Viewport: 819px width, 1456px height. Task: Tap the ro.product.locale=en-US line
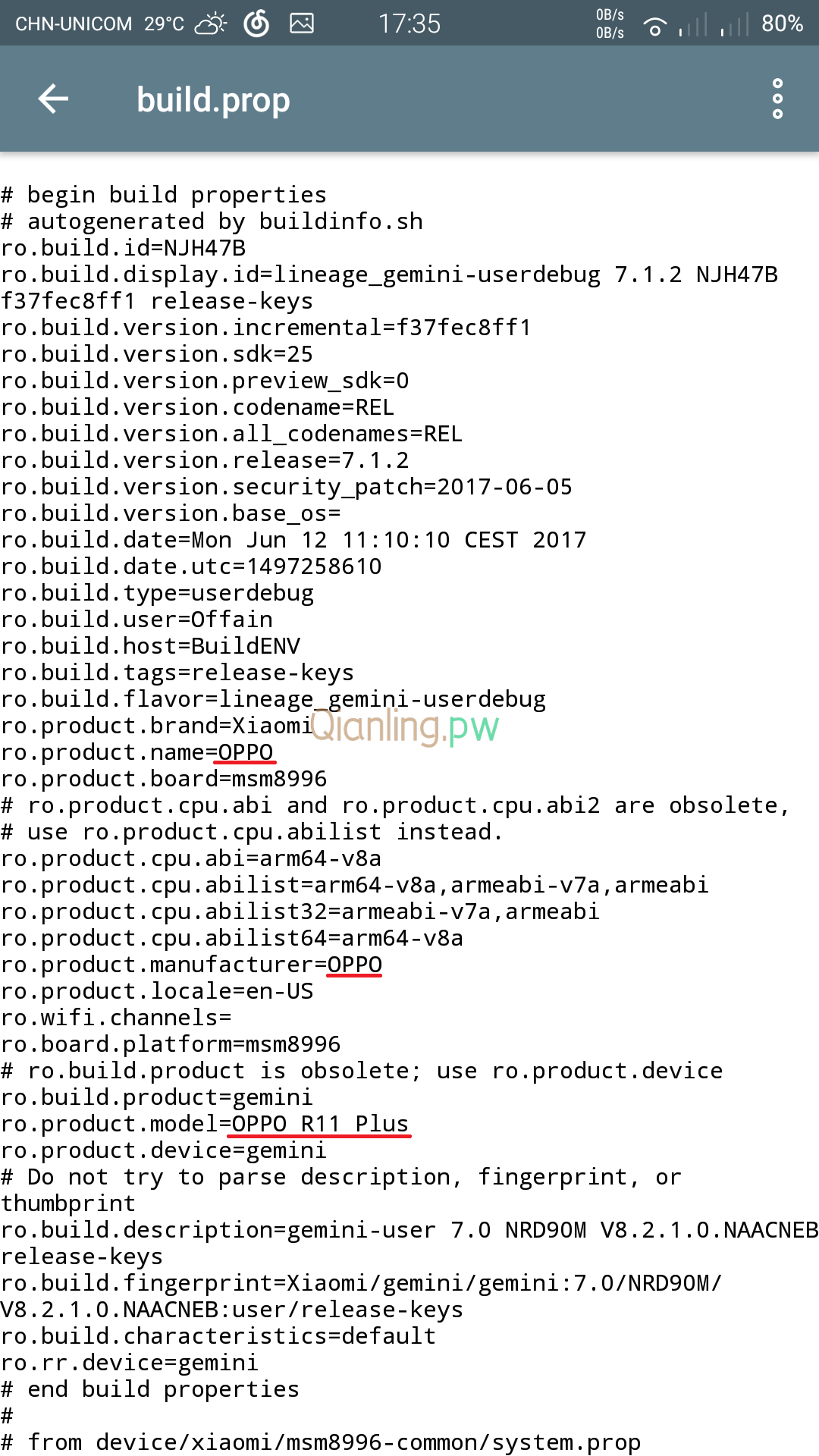(157, 991)
